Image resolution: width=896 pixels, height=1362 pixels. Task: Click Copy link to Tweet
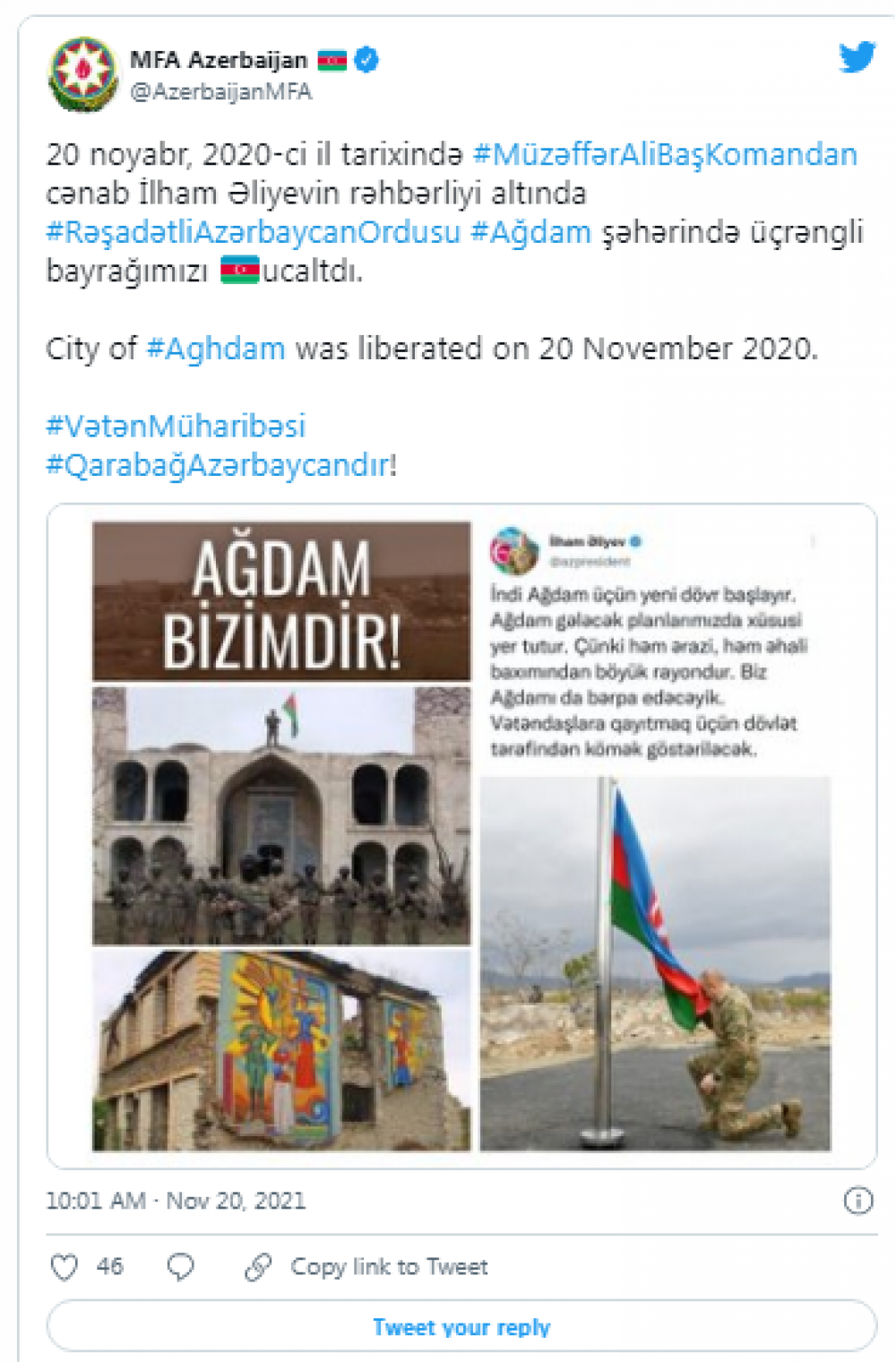[389, 1267]
